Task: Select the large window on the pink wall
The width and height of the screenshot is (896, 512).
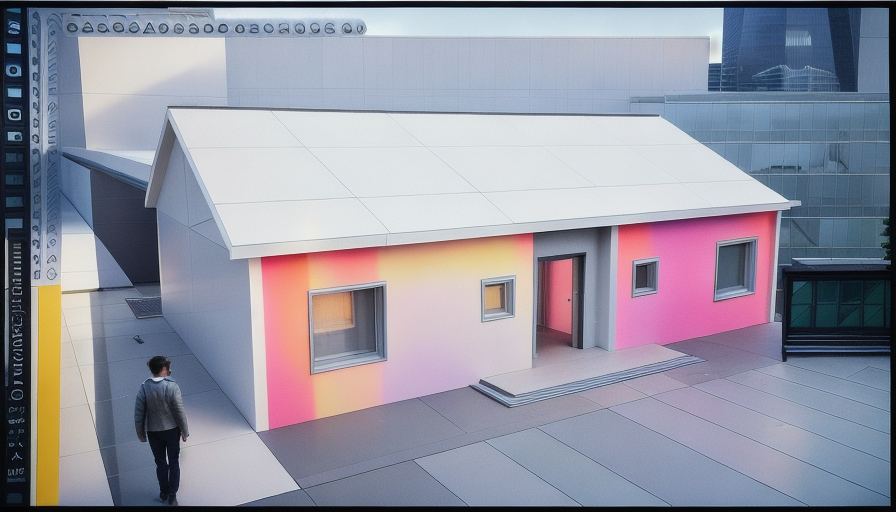Action: (735, 269)
